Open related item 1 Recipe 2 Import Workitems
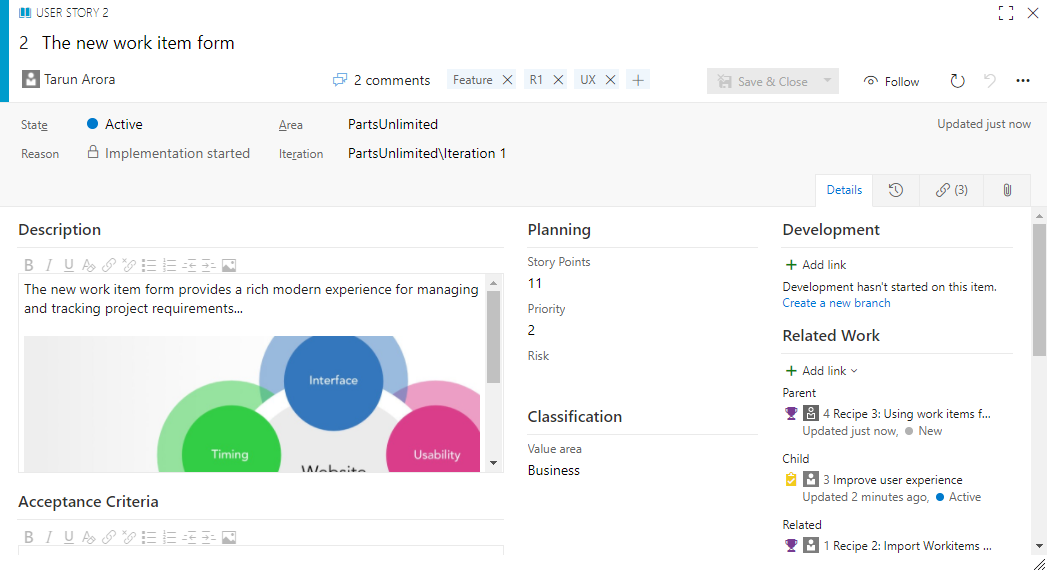The width and height of the screenshot is (1047, 570). (x=907, y=546)
